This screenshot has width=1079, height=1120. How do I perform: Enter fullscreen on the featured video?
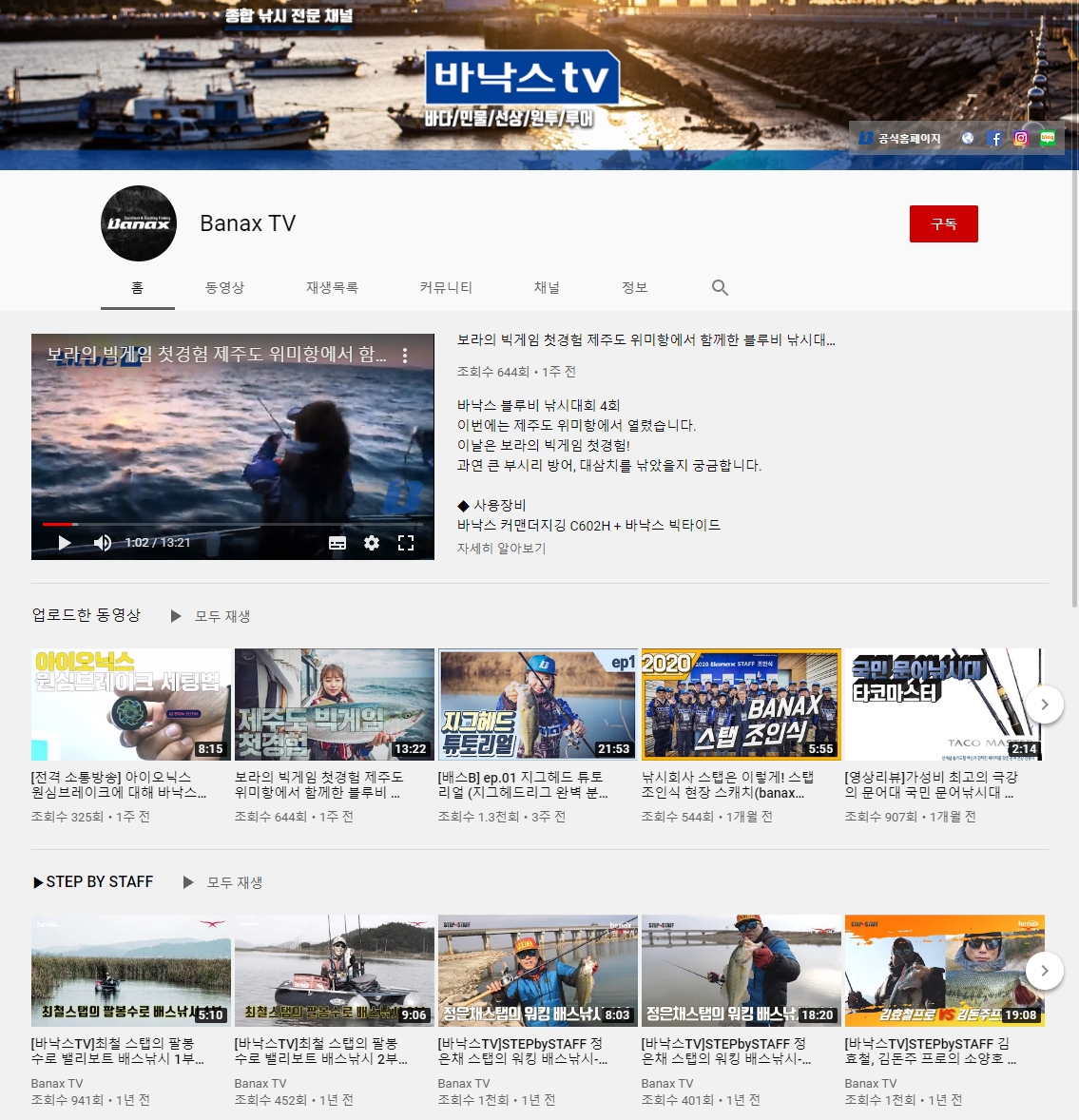406,543
